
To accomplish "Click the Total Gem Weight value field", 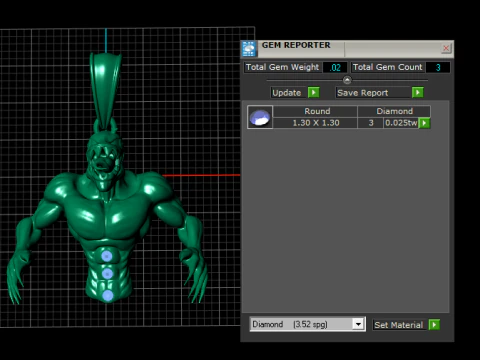I will pyautogui.click(x=335, y=67).
